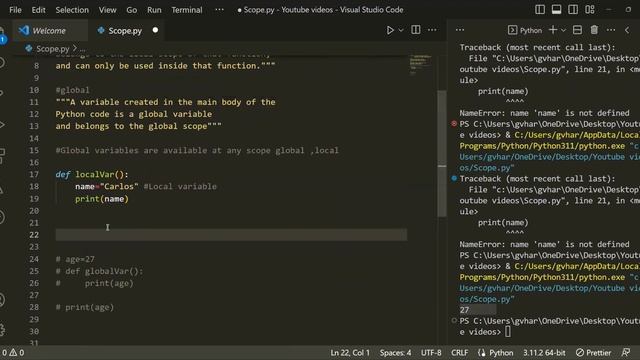Screen dimensions: 640x360
Task: Open the Selection menu
Action: (x=72, y=10)
